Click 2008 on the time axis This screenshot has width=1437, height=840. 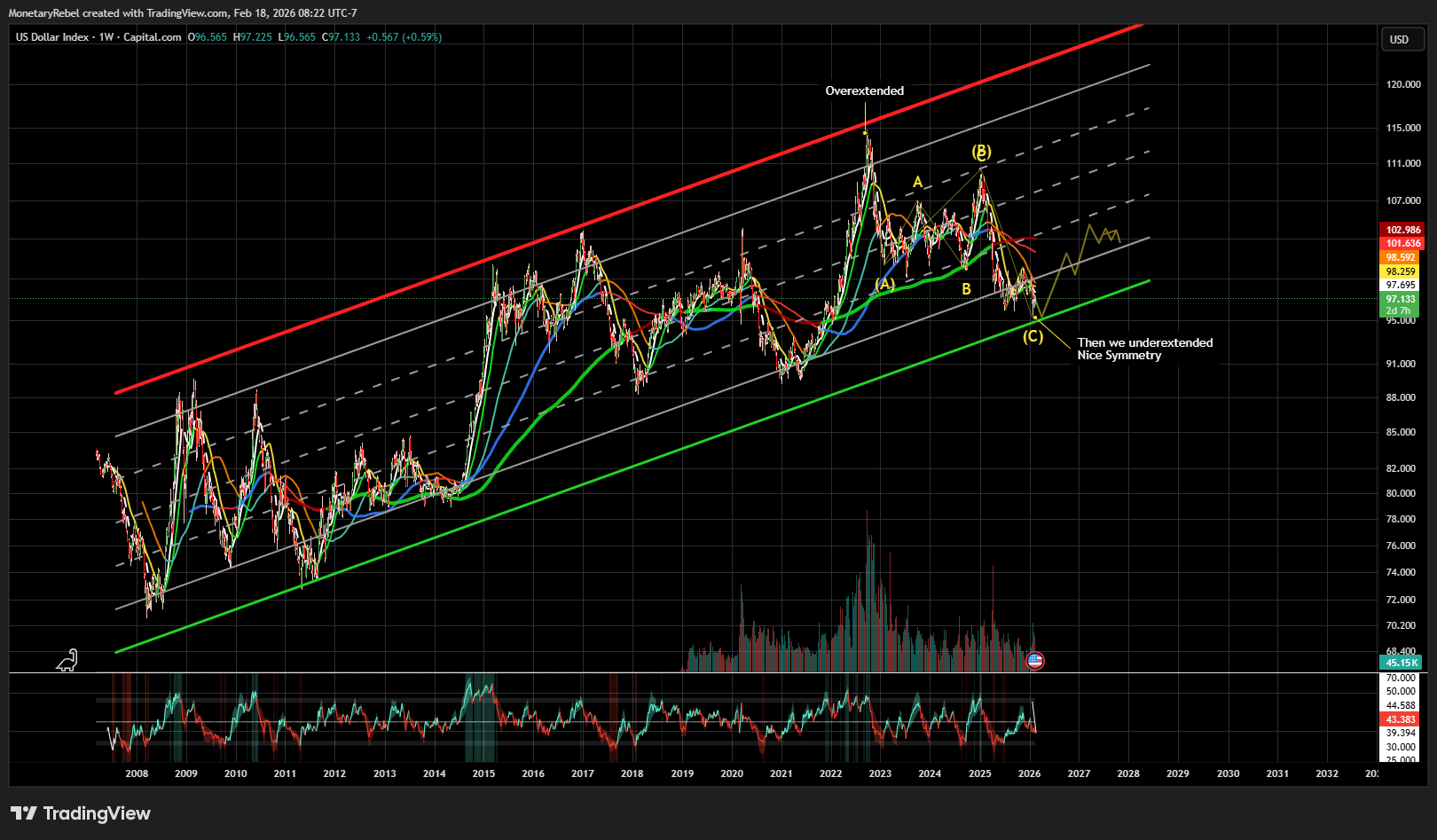[x=137, y=773]
